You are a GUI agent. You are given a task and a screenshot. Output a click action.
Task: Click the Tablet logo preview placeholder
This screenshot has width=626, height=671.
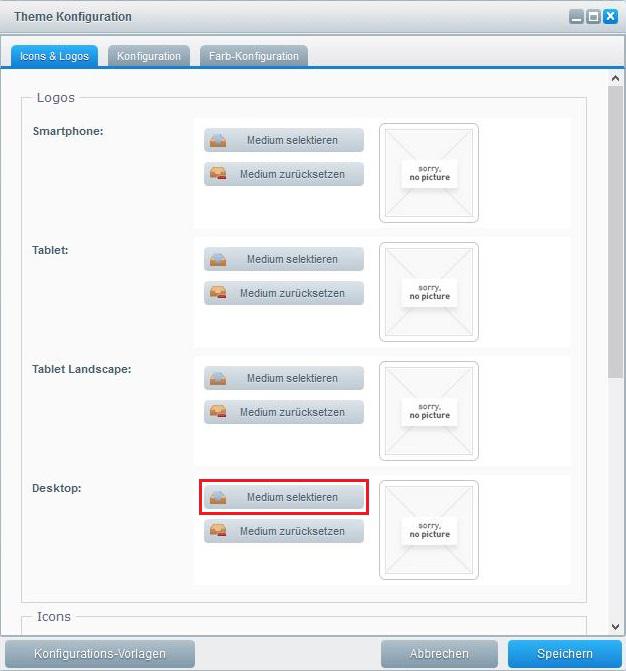(x=428, y=292)
